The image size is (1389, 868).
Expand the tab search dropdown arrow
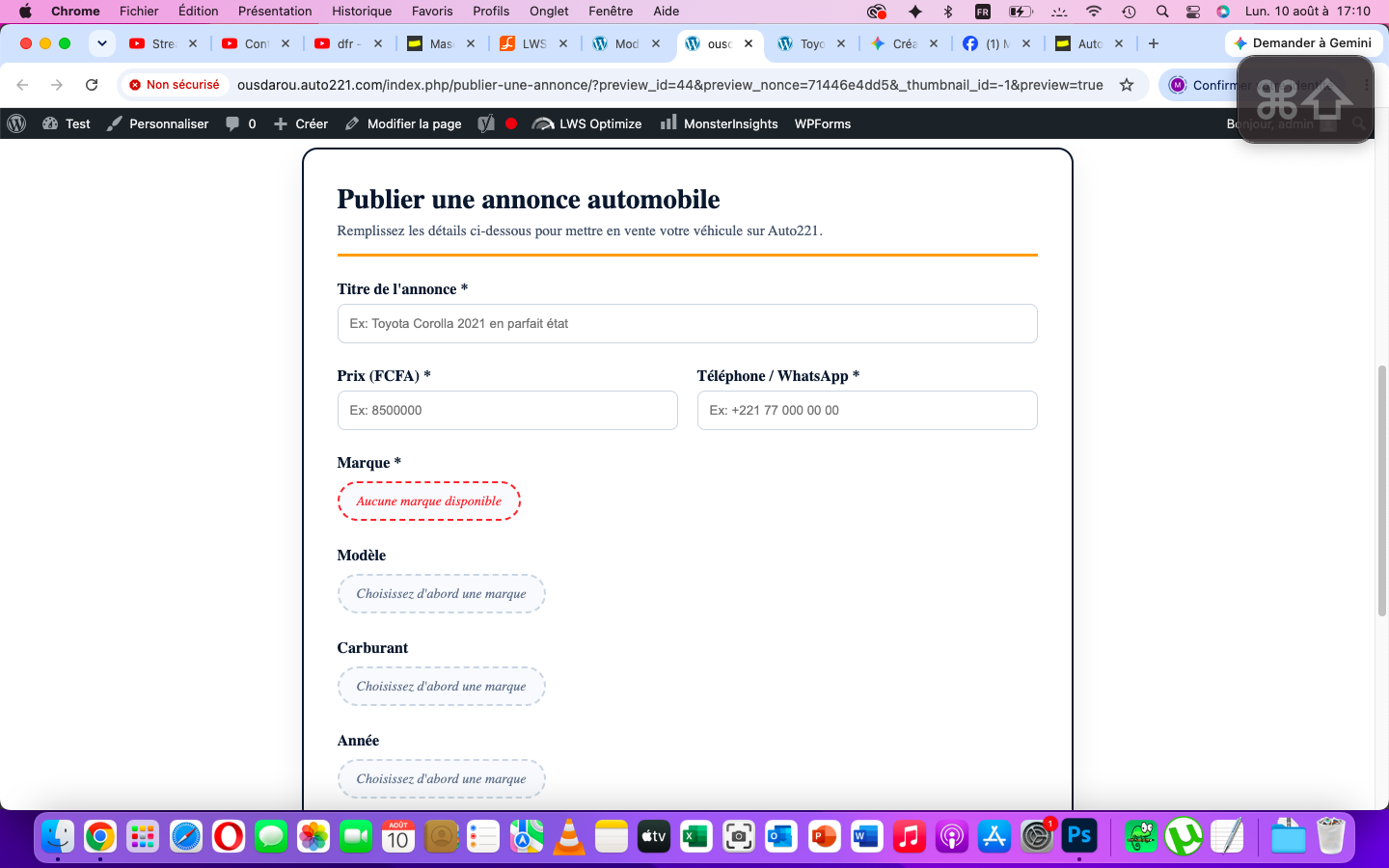coord(101,43)
